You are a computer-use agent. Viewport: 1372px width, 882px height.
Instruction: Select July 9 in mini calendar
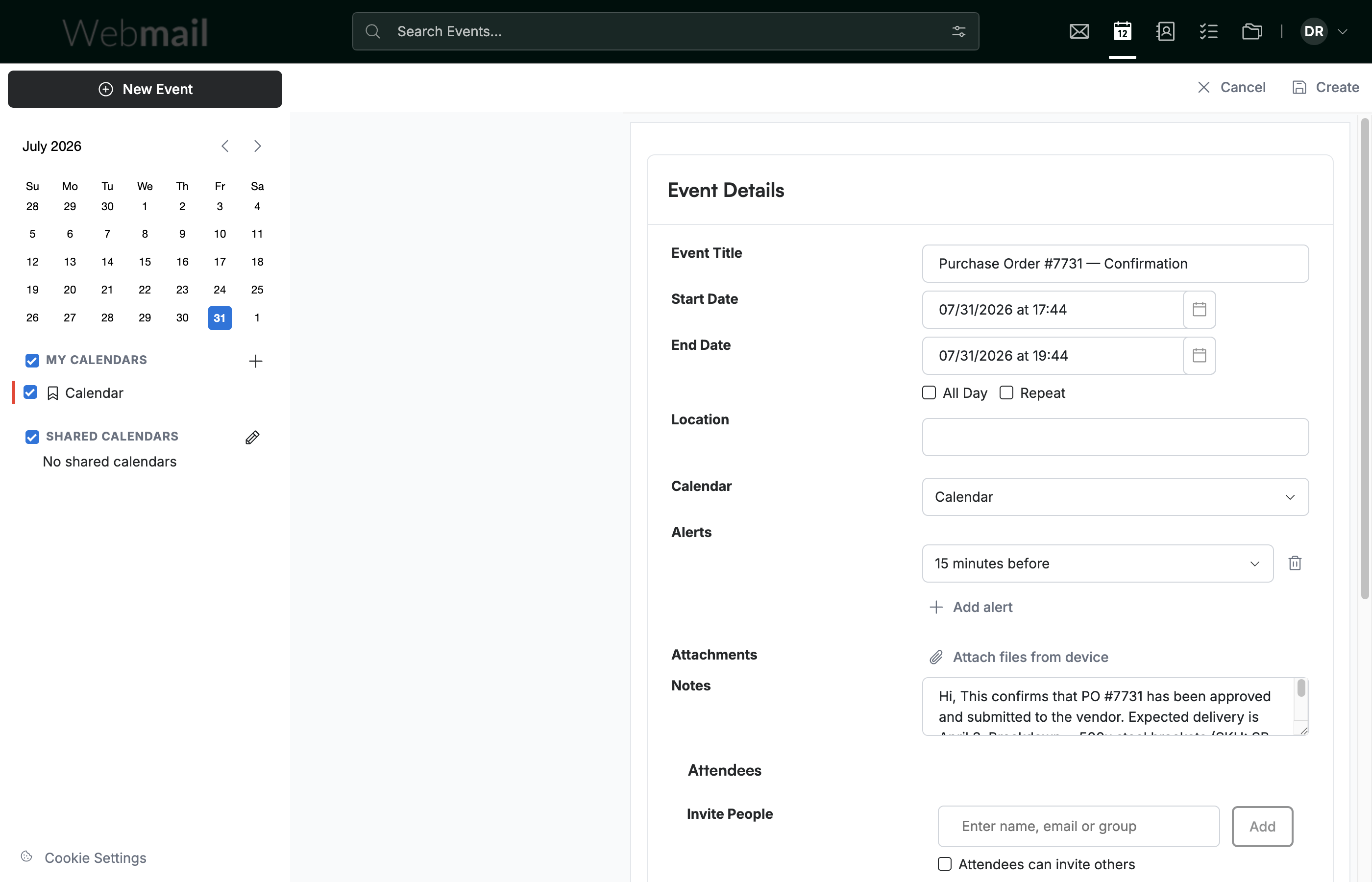point(182,234)
